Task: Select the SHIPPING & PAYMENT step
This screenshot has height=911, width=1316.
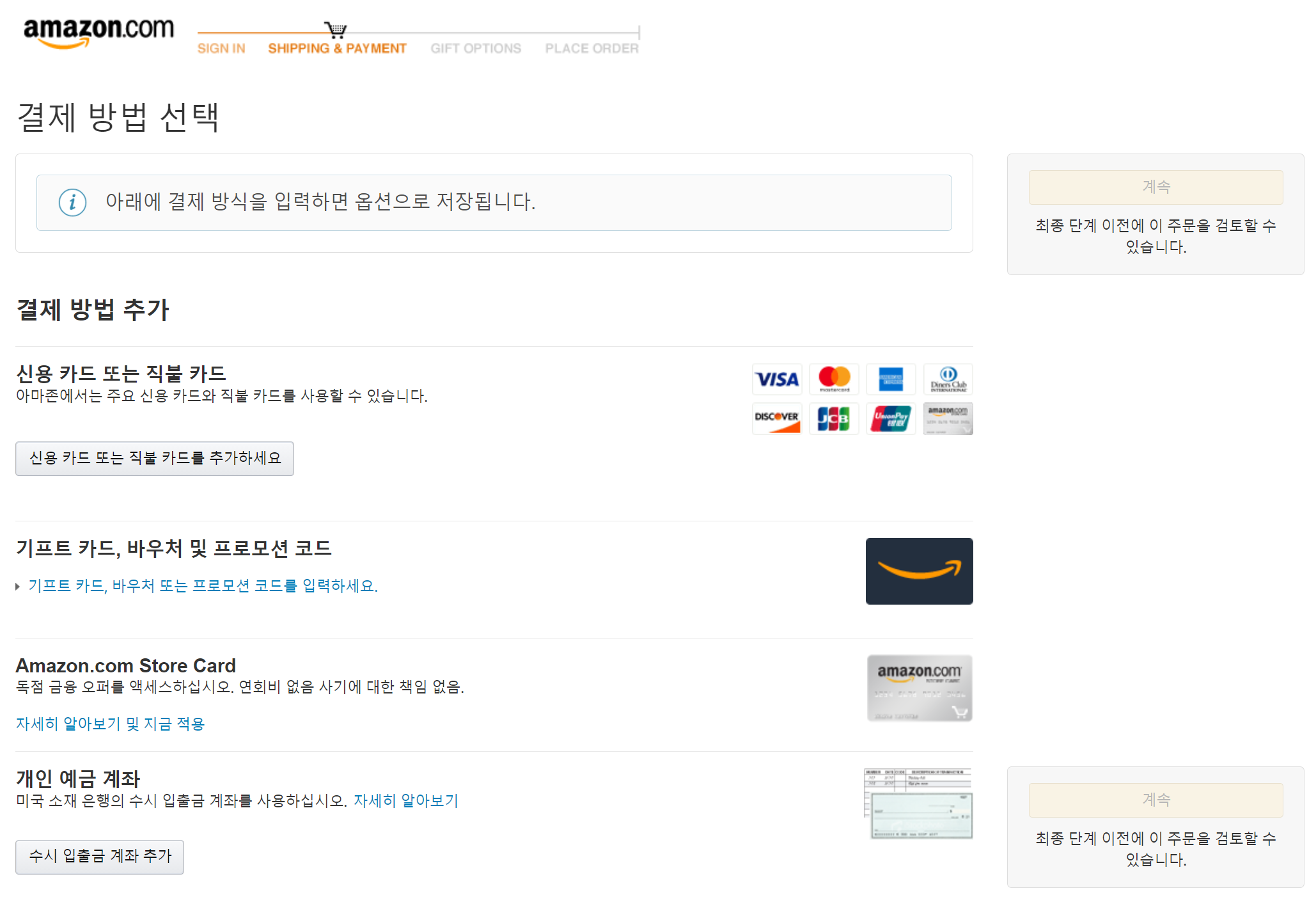Action: [337, 49]
